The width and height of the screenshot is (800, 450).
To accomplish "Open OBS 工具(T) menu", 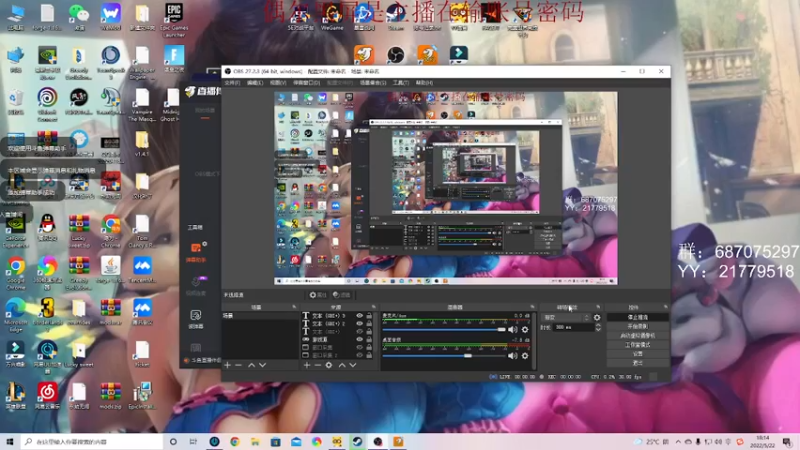I will [x=401, y=83].
